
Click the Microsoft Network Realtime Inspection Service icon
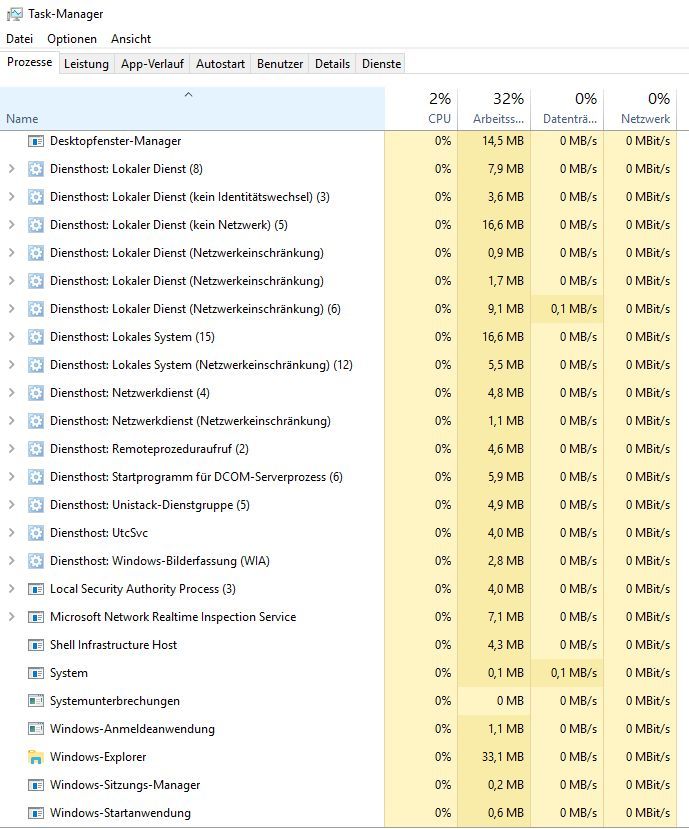click(x=35, y=618)
